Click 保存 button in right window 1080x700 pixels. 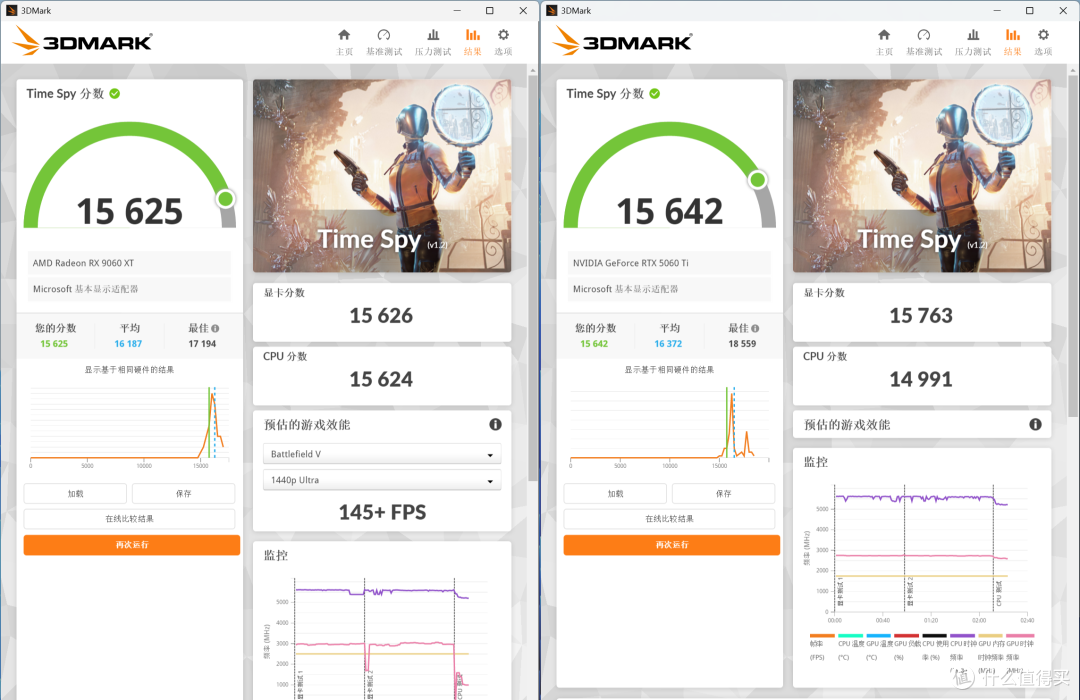click(x=723, y=493)
